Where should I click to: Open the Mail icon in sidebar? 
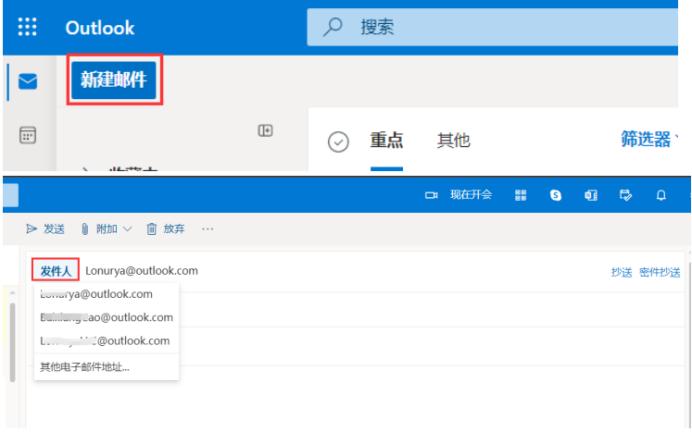[28, 81]
